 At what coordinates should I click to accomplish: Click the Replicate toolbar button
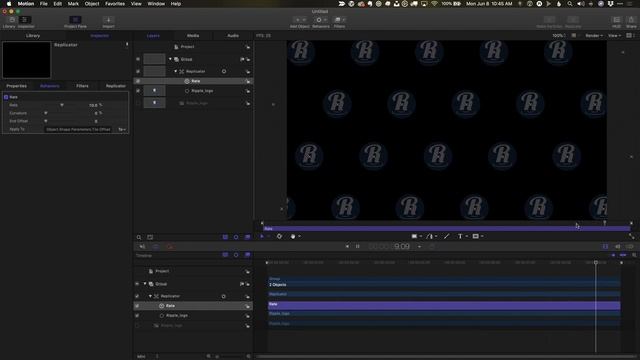coord(573,20)
